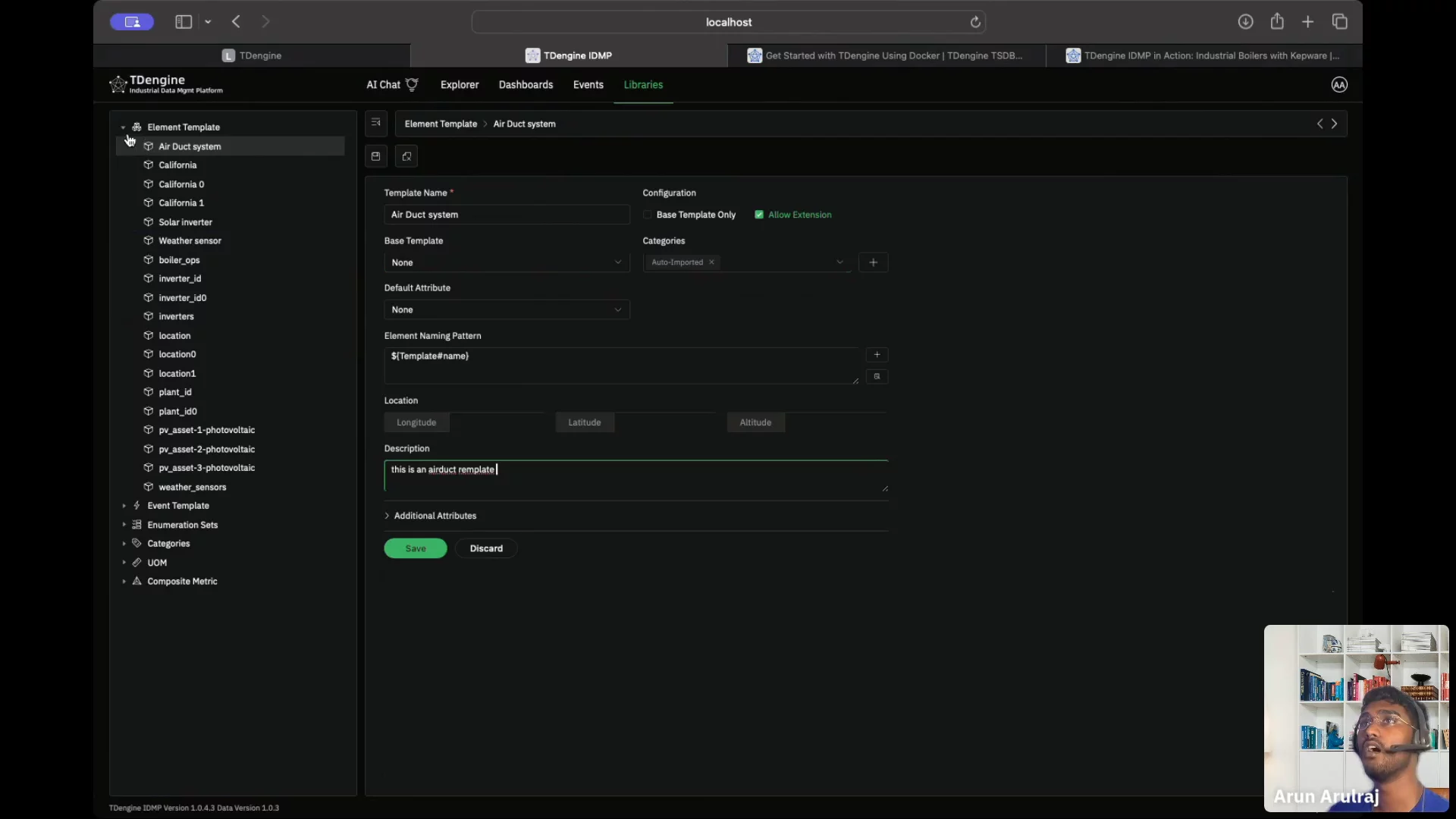Collapse the sidebar with the panel toggle icon
1456x819 pixels.
coord(375,123)
